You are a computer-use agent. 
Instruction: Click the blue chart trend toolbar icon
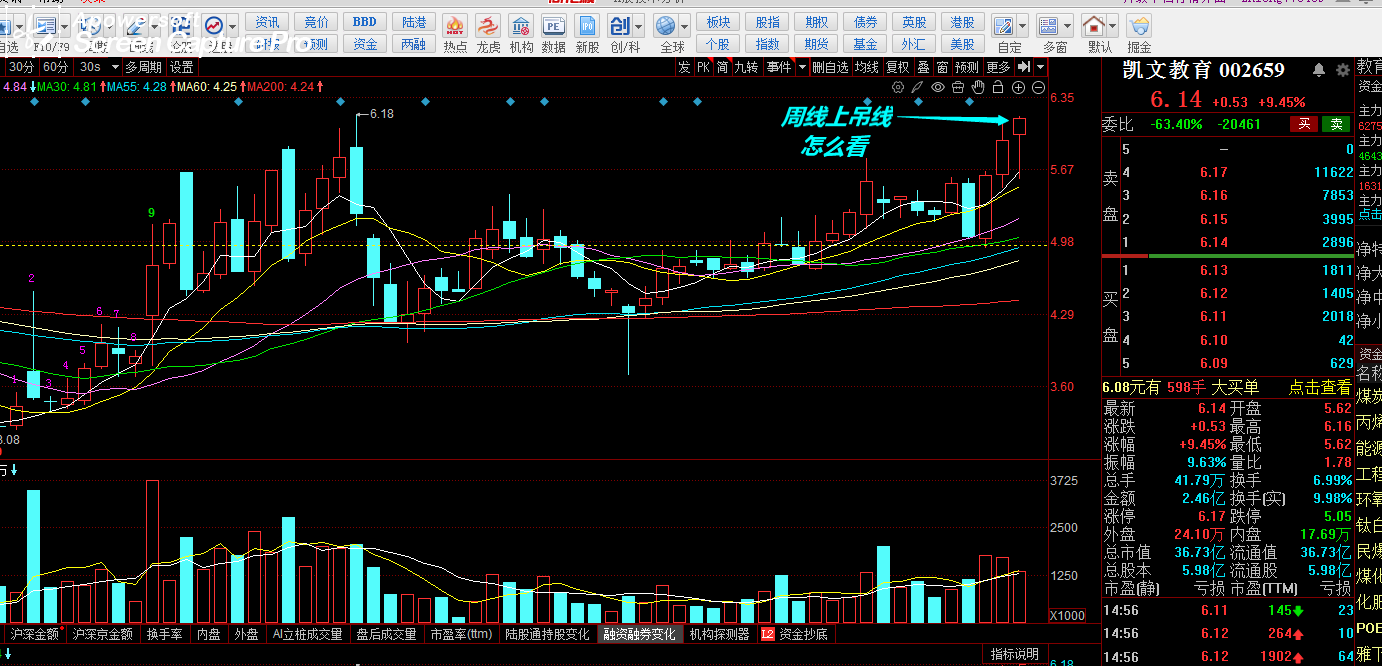pos(214,24)
